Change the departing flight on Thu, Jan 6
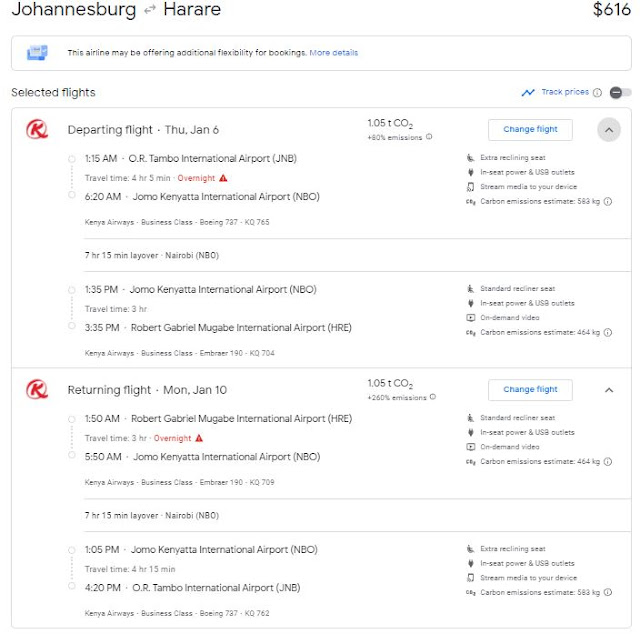Image resolution: width=640 pixels, height=634 pixels. (530, 129)
